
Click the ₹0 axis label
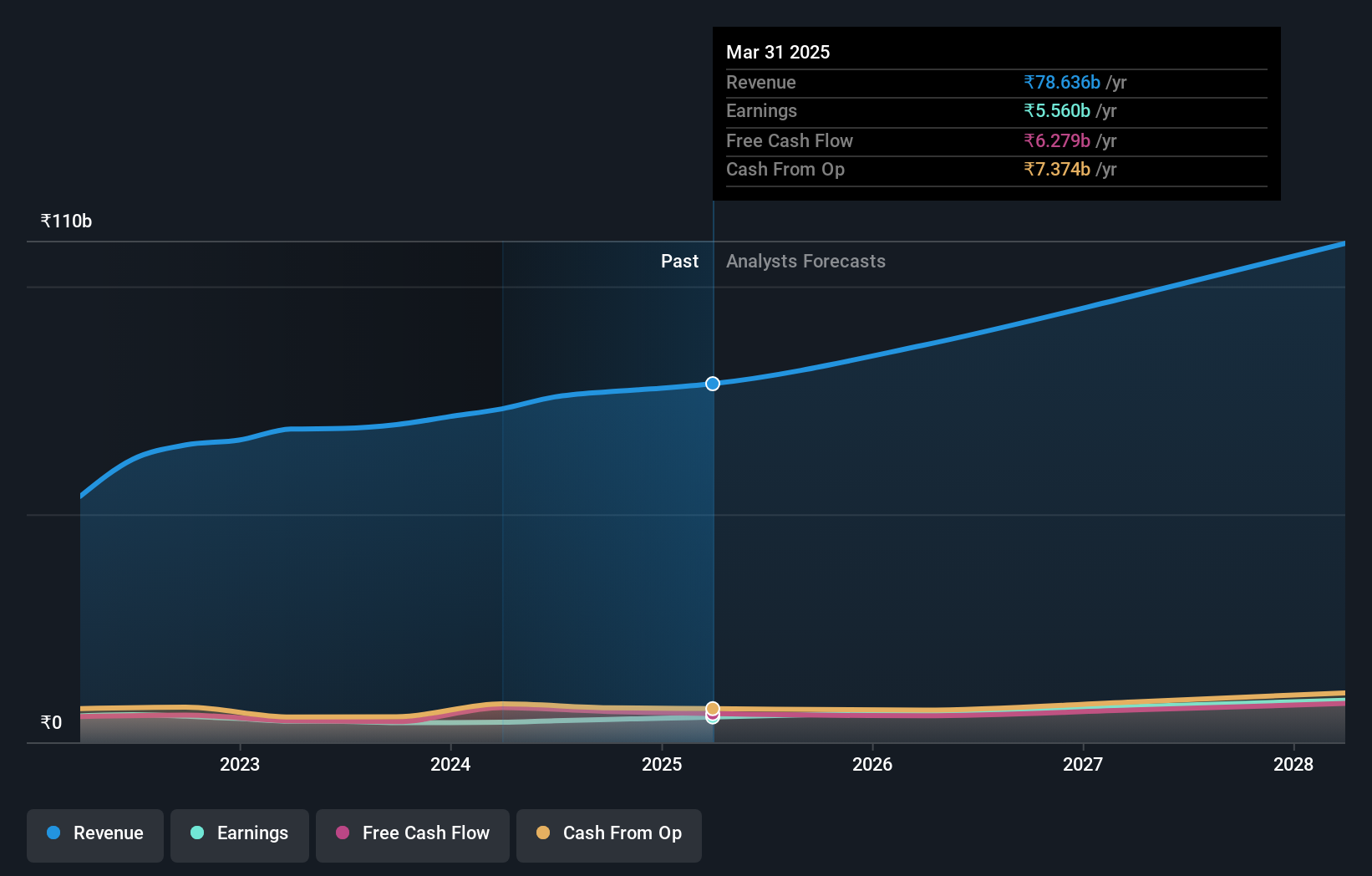(50, 721)
